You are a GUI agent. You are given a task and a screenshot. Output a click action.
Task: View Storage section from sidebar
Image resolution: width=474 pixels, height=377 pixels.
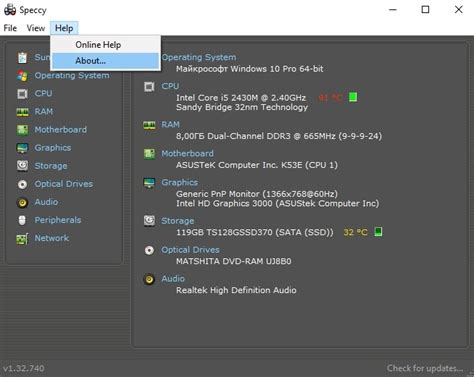[51, 166]
